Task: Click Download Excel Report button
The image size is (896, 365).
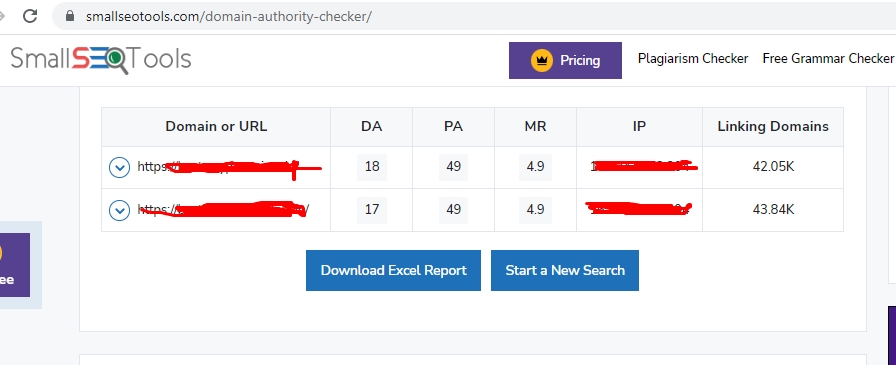Action: point(393,270)
